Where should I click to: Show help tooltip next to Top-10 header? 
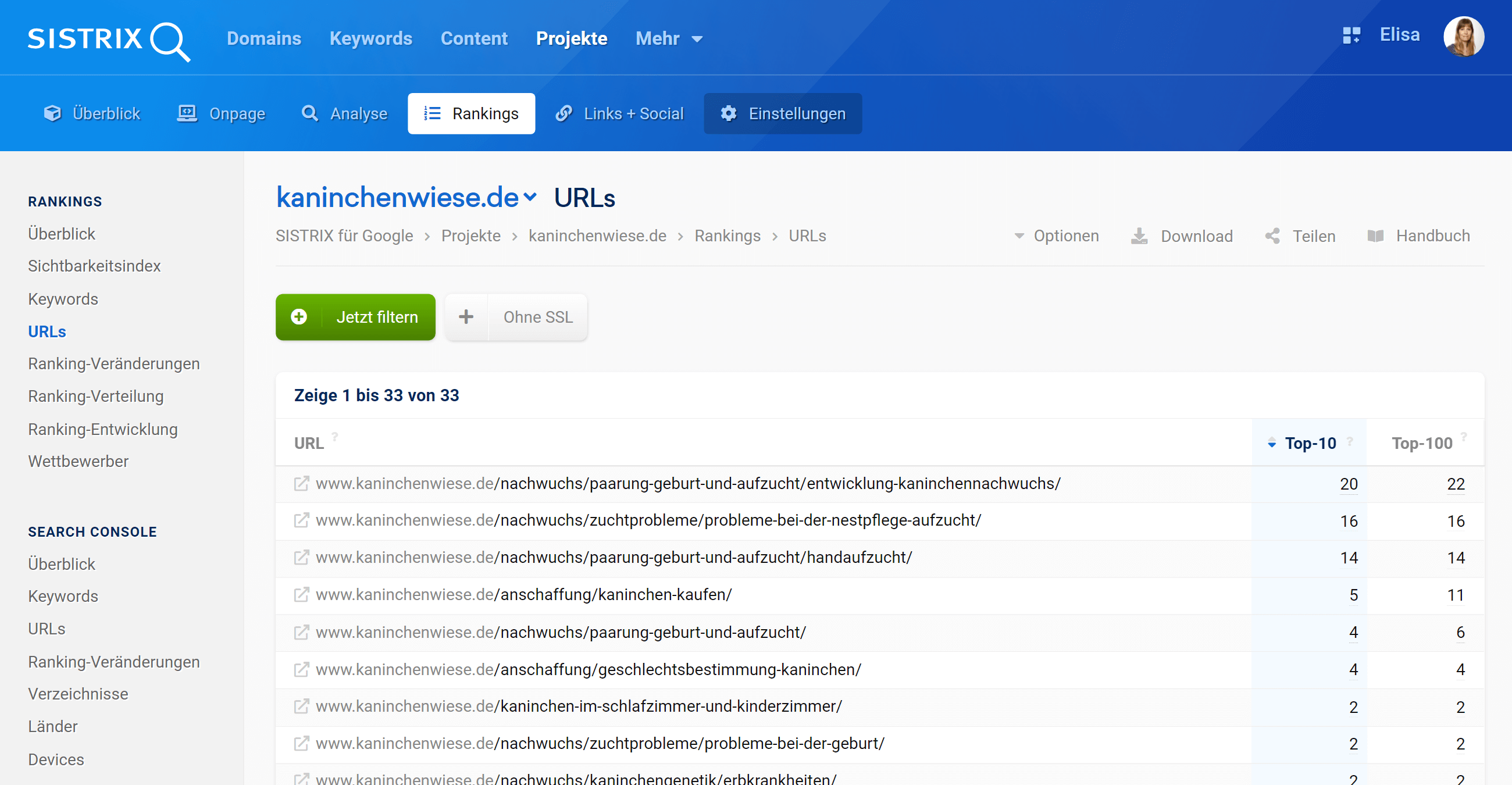point(1350,441)
